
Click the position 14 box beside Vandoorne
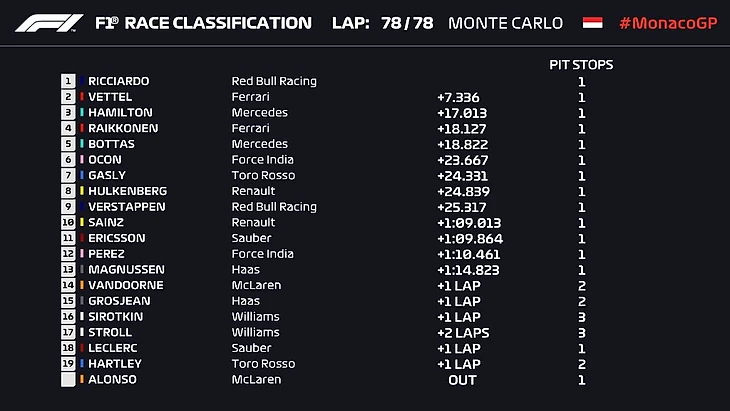(x=68, y=286)
